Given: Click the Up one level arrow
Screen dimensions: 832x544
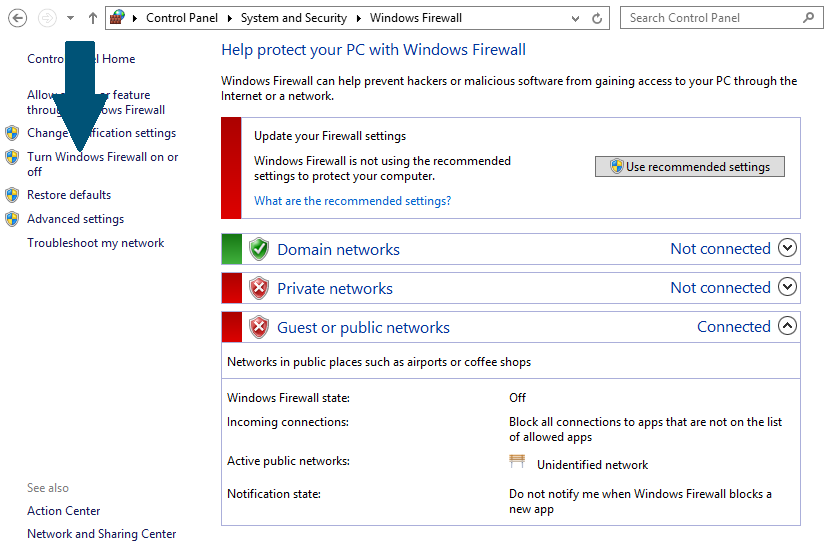Looking at the screenshot, I should click(x=93, y=18).
